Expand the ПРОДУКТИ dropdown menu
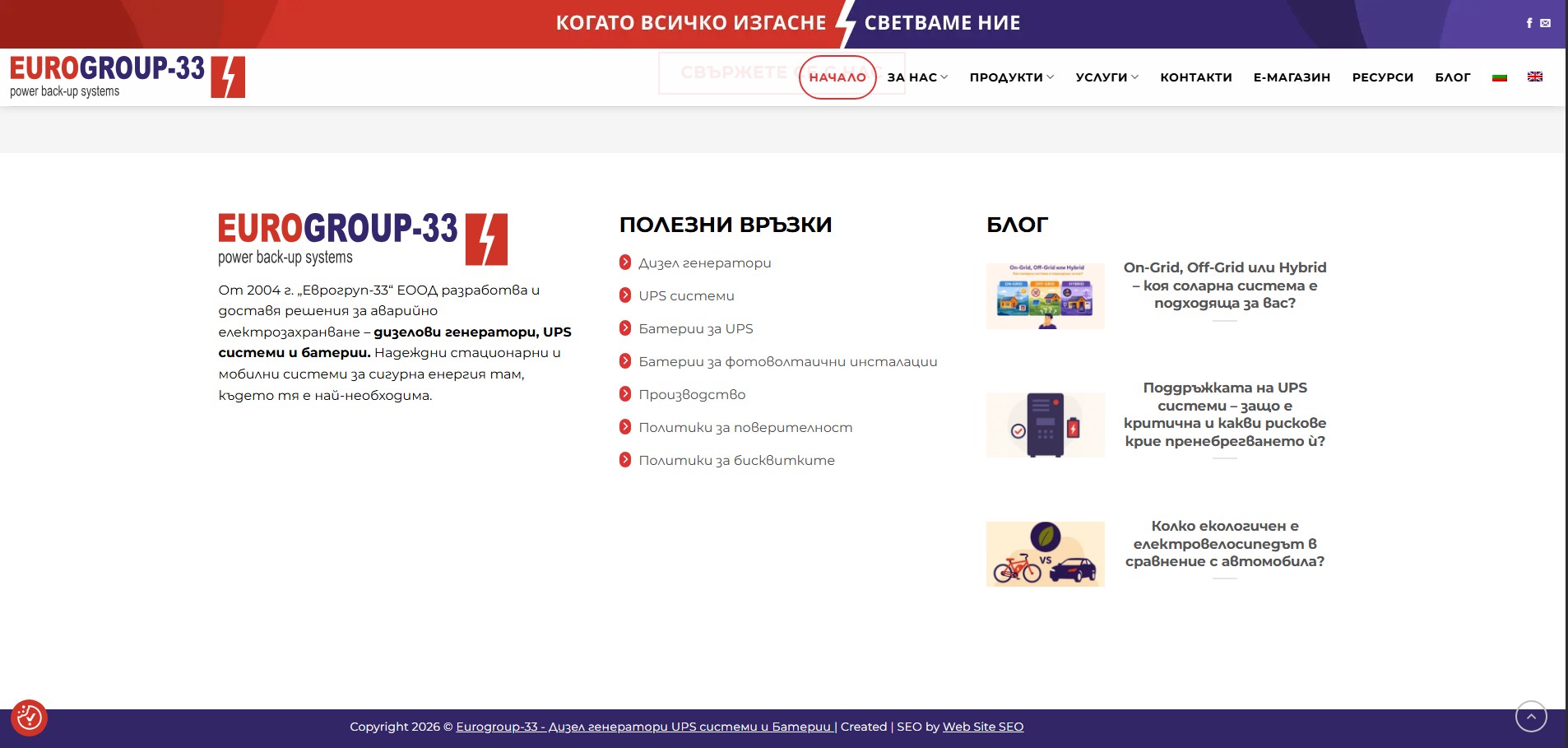This screenshot has width=1568, height=748. point(1011,77)
